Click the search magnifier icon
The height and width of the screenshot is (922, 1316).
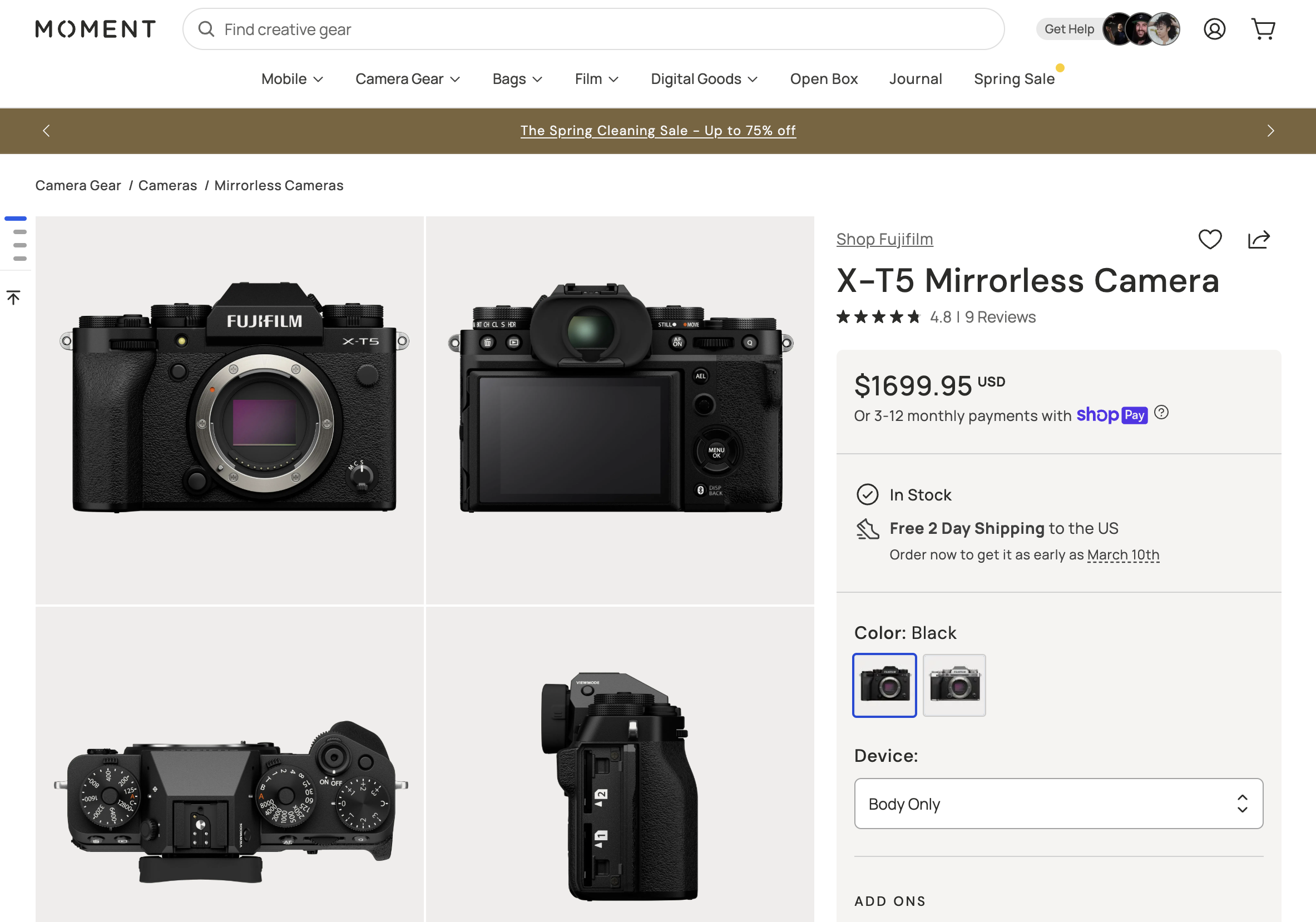pyautogui.click(x=206, y=29)
